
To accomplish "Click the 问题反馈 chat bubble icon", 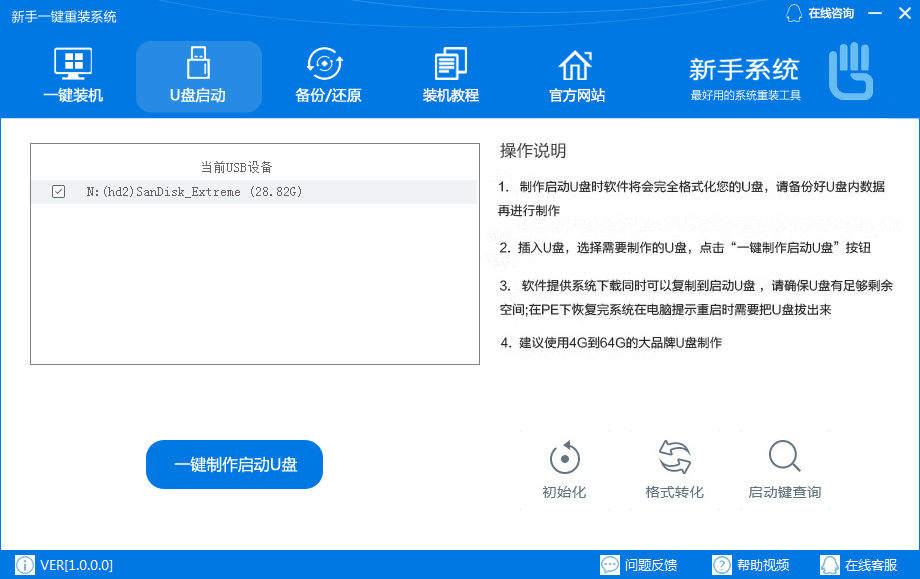I will (610, 565).
